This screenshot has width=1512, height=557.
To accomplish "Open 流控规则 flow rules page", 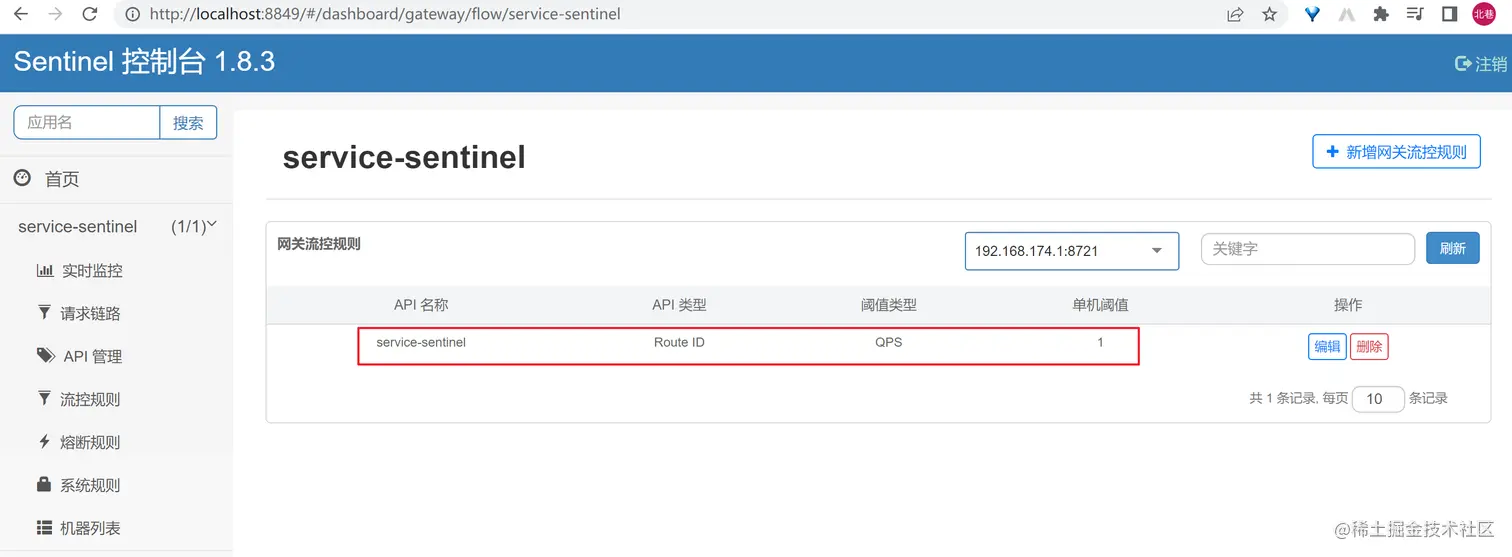I will click(90, 400).
